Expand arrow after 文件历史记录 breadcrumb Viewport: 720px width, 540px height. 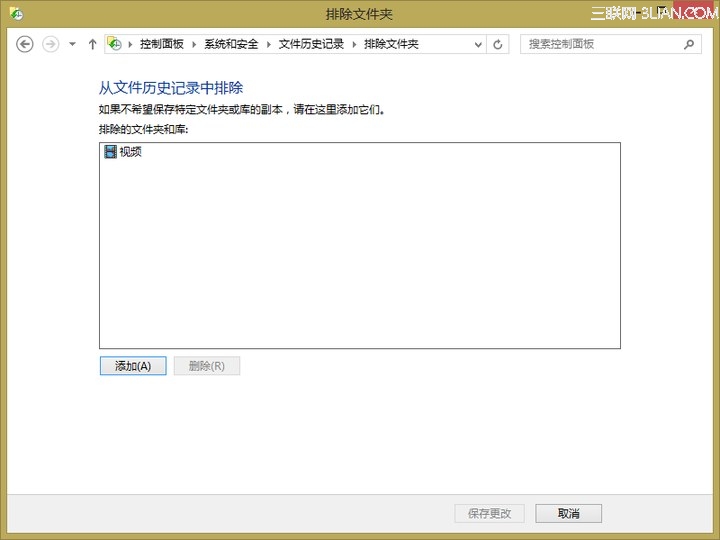pos(354,45)
